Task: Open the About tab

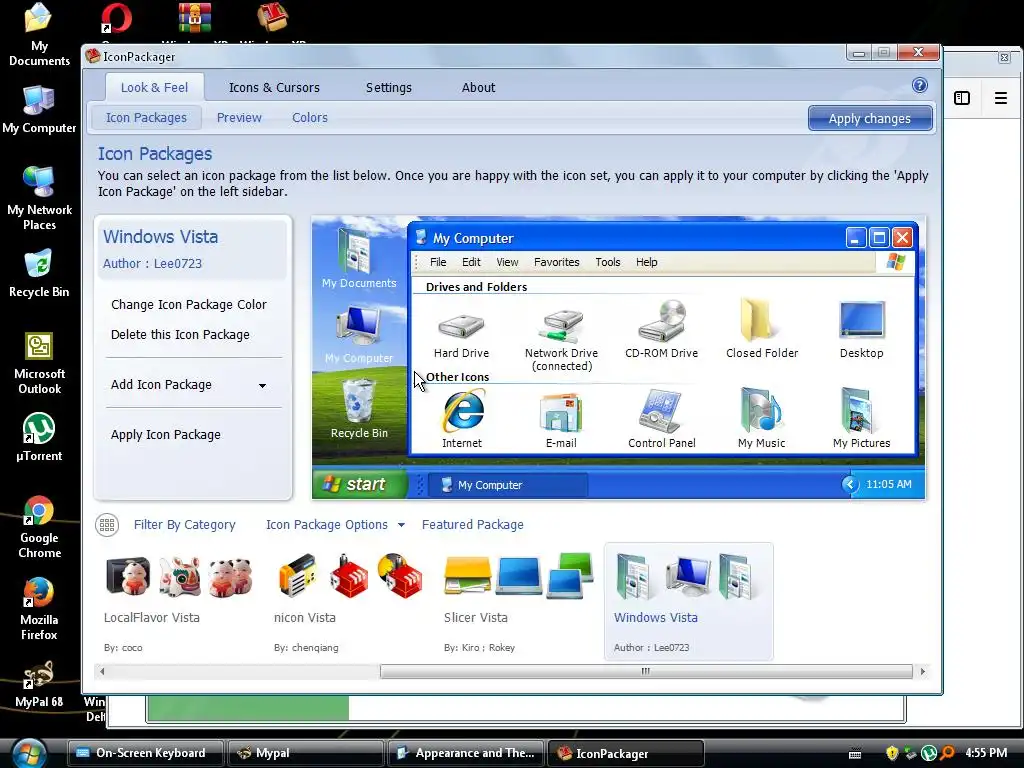Action: 478,87
